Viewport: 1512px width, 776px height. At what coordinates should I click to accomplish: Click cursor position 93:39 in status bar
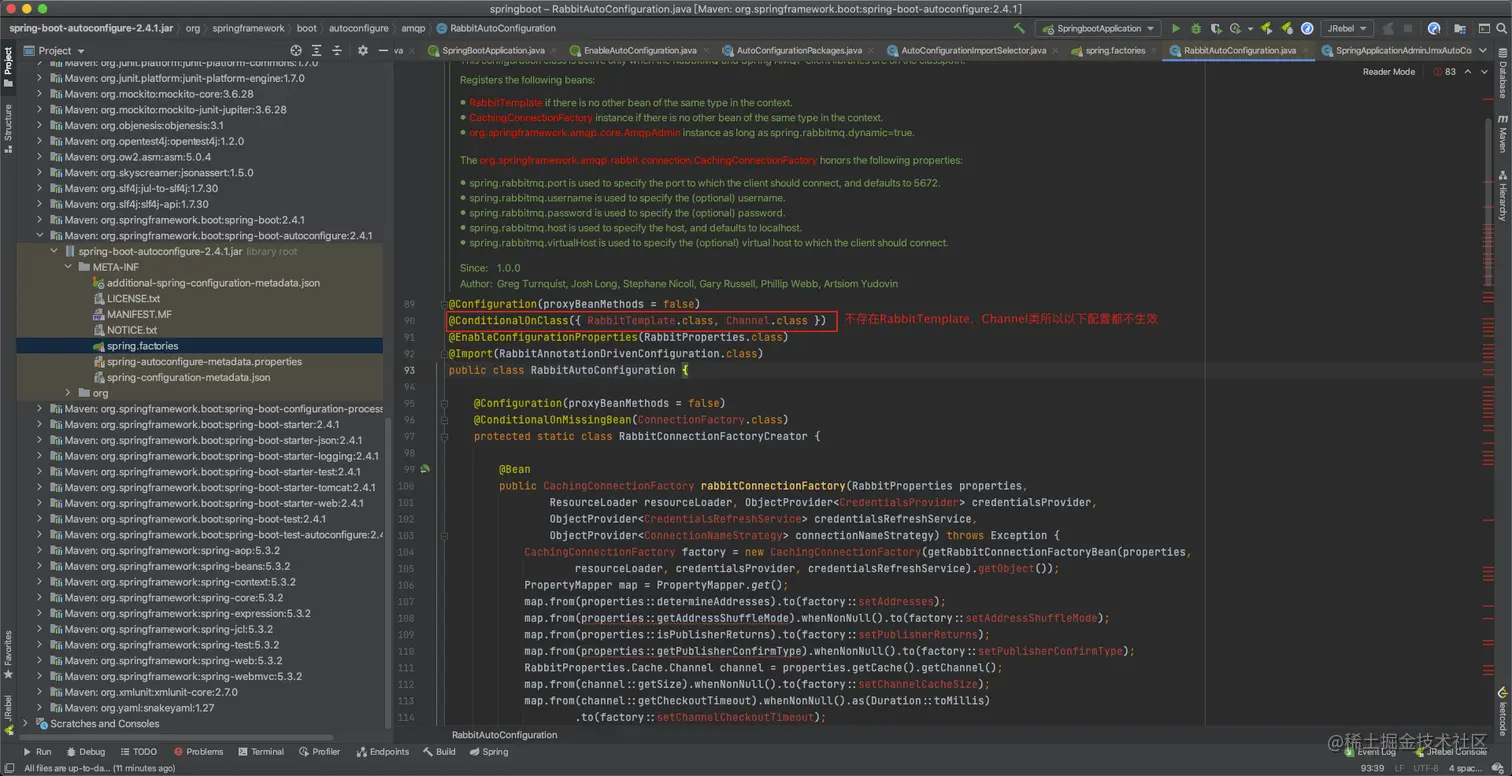click(1372, 768)
